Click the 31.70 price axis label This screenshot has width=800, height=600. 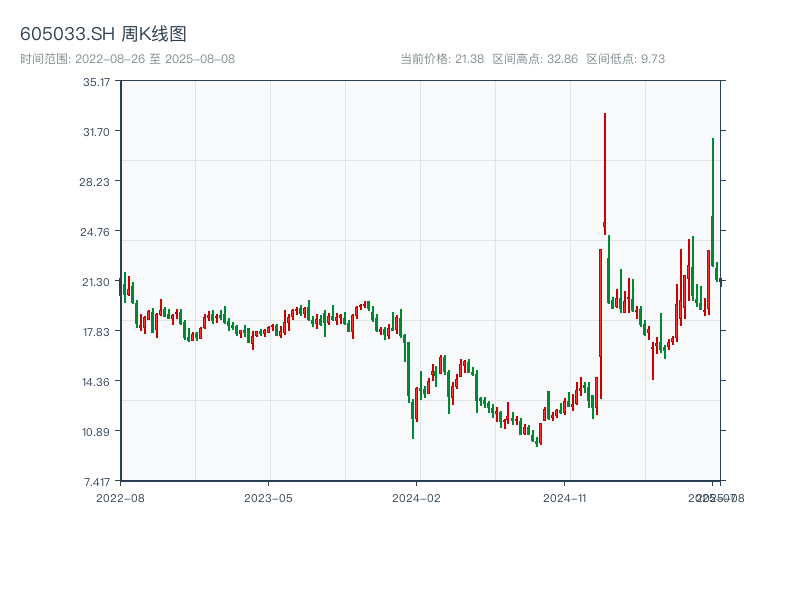tap(97, 132)
